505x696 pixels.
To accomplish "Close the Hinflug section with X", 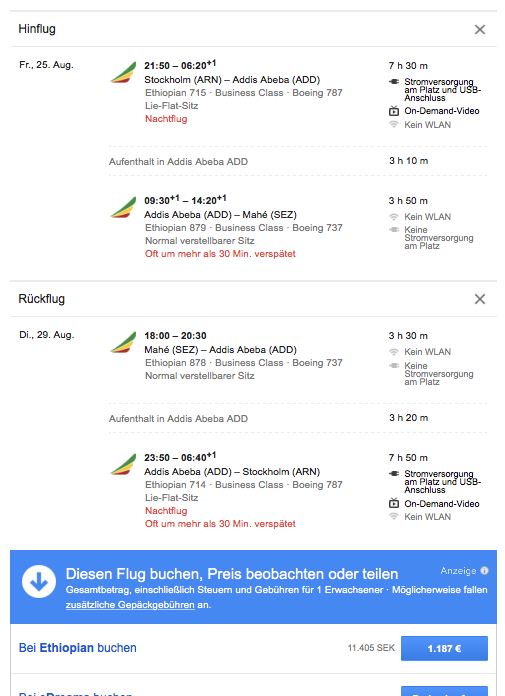I will point(480,29).
